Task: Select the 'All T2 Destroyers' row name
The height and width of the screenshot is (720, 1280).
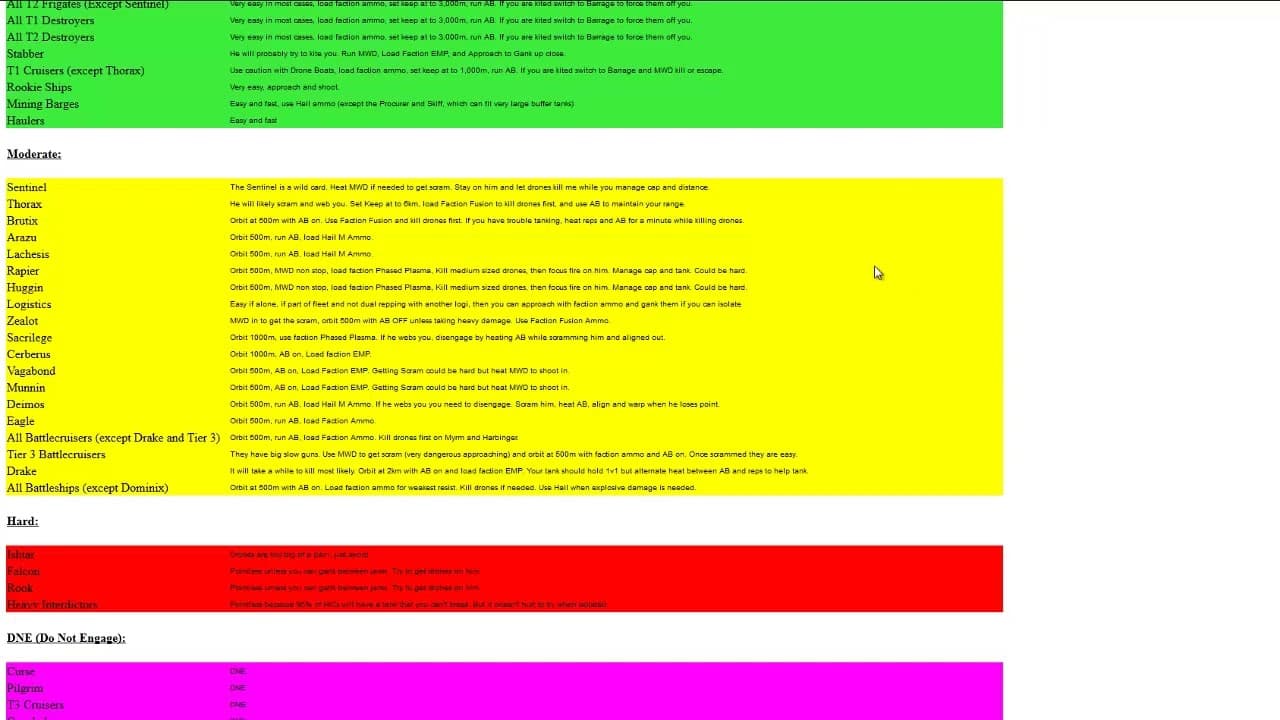Action: 50,37
